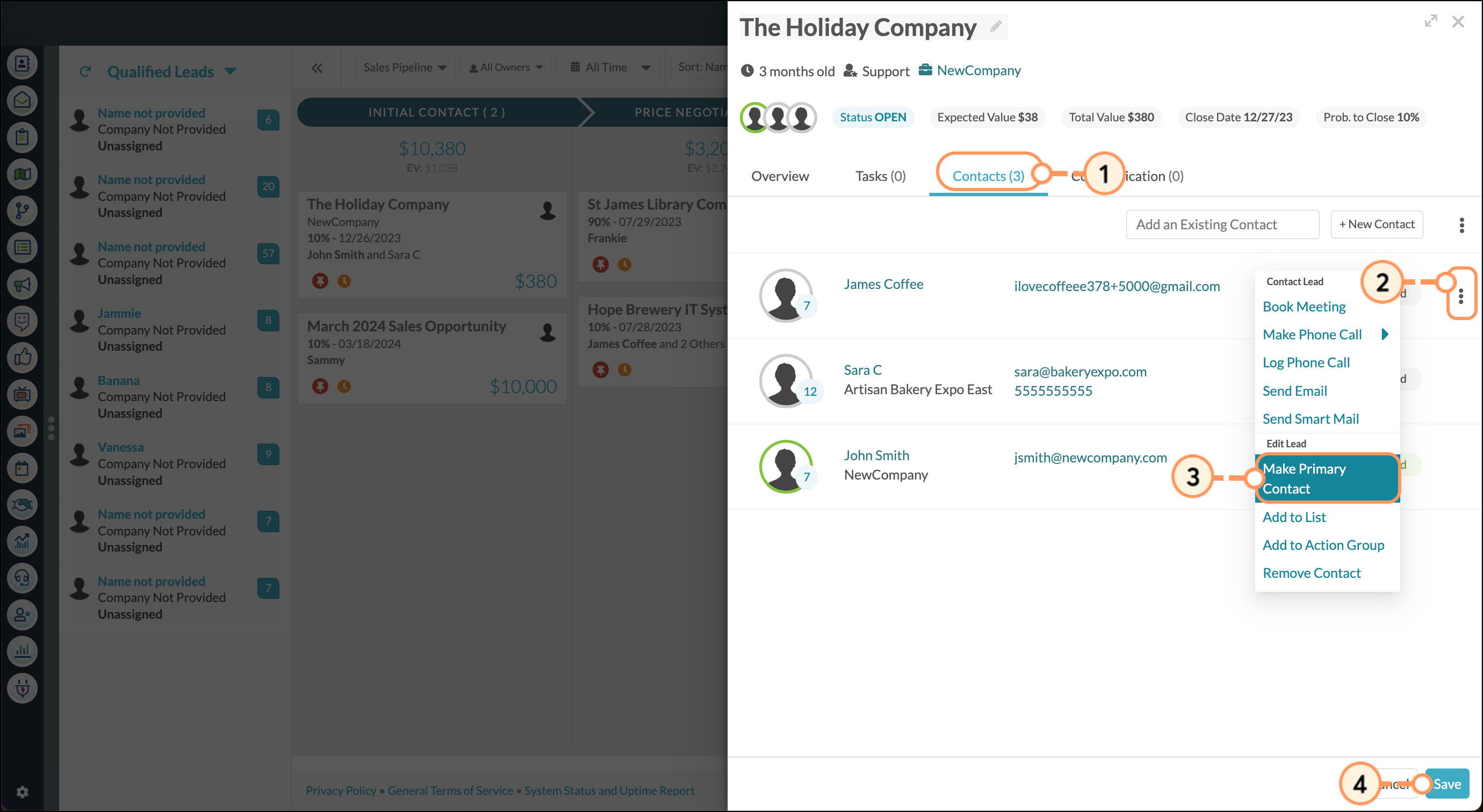The width and height of the screenshot is (1483, 812).
Task: Choose Send Email from the menu
Action: pyautogui.click(x=1295, y=391)
